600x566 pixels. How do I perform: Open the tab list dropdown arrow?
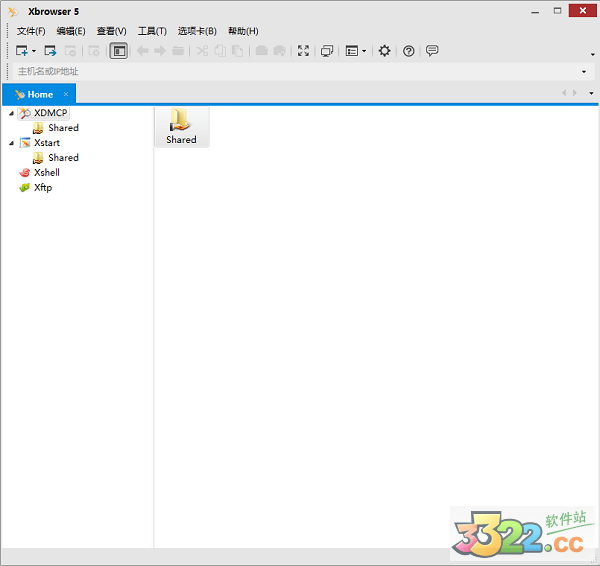tap(591, 93)
